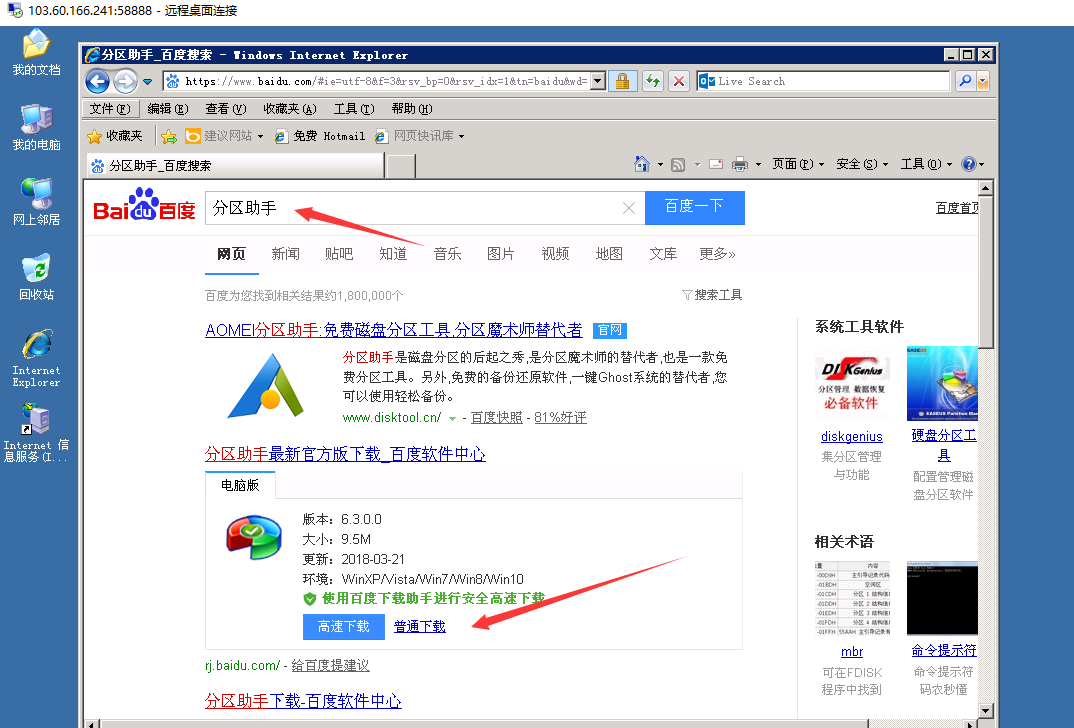Switch to the 图片 search tab
Image resolution: width=1074 pixels, height=728 pixels.
point(501,254)
